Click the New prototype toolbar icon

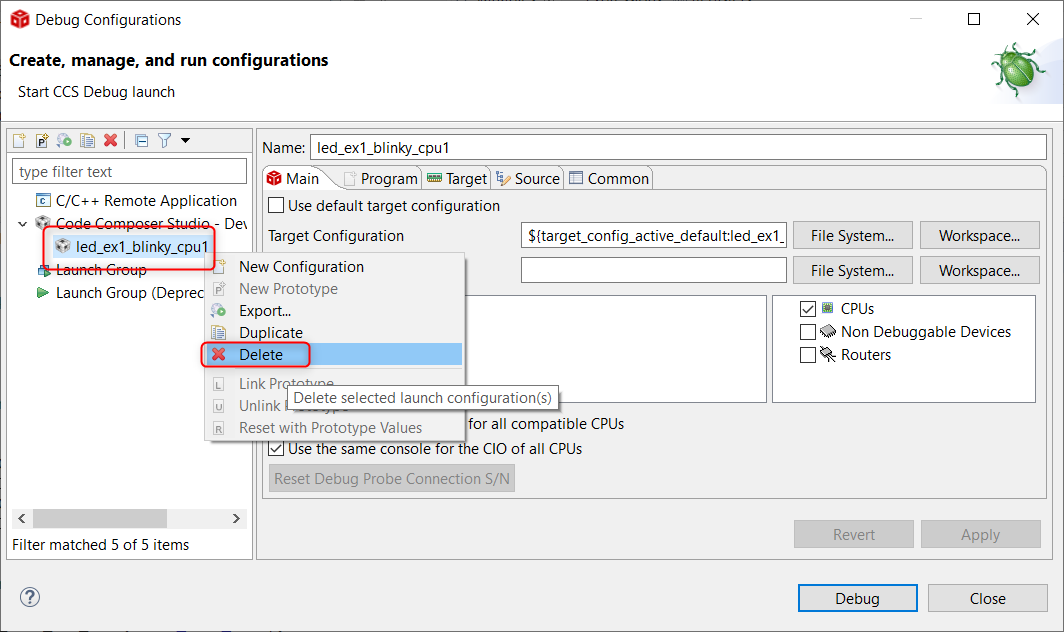pyautogui.click(x=42, y=141)
